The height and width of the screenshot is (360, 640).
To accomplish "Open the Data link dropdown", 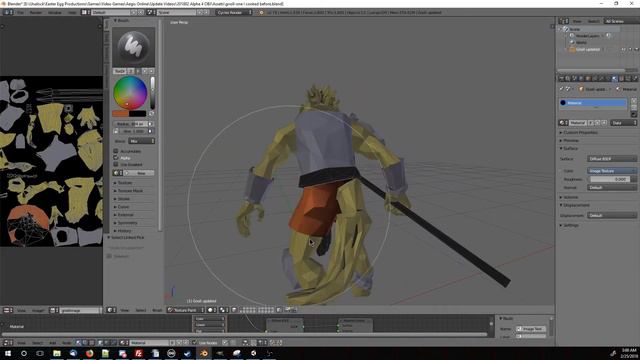I will [624, 123].
